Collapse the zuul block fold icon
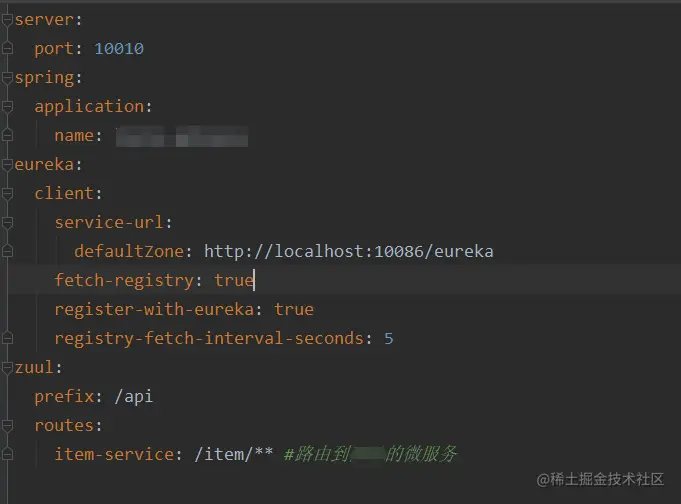Viewport: 681px width, 504px height. [x=7, y=367]
